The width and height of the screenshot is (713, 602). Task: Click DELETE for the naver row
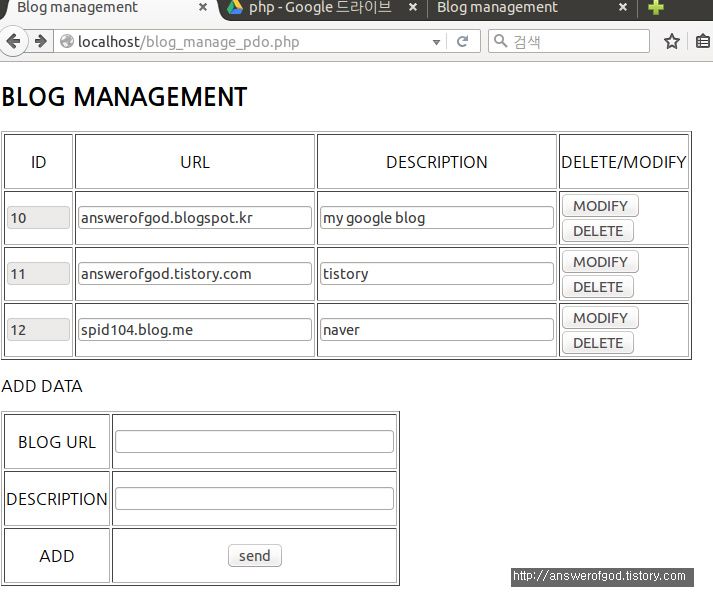tap(598, 343)
